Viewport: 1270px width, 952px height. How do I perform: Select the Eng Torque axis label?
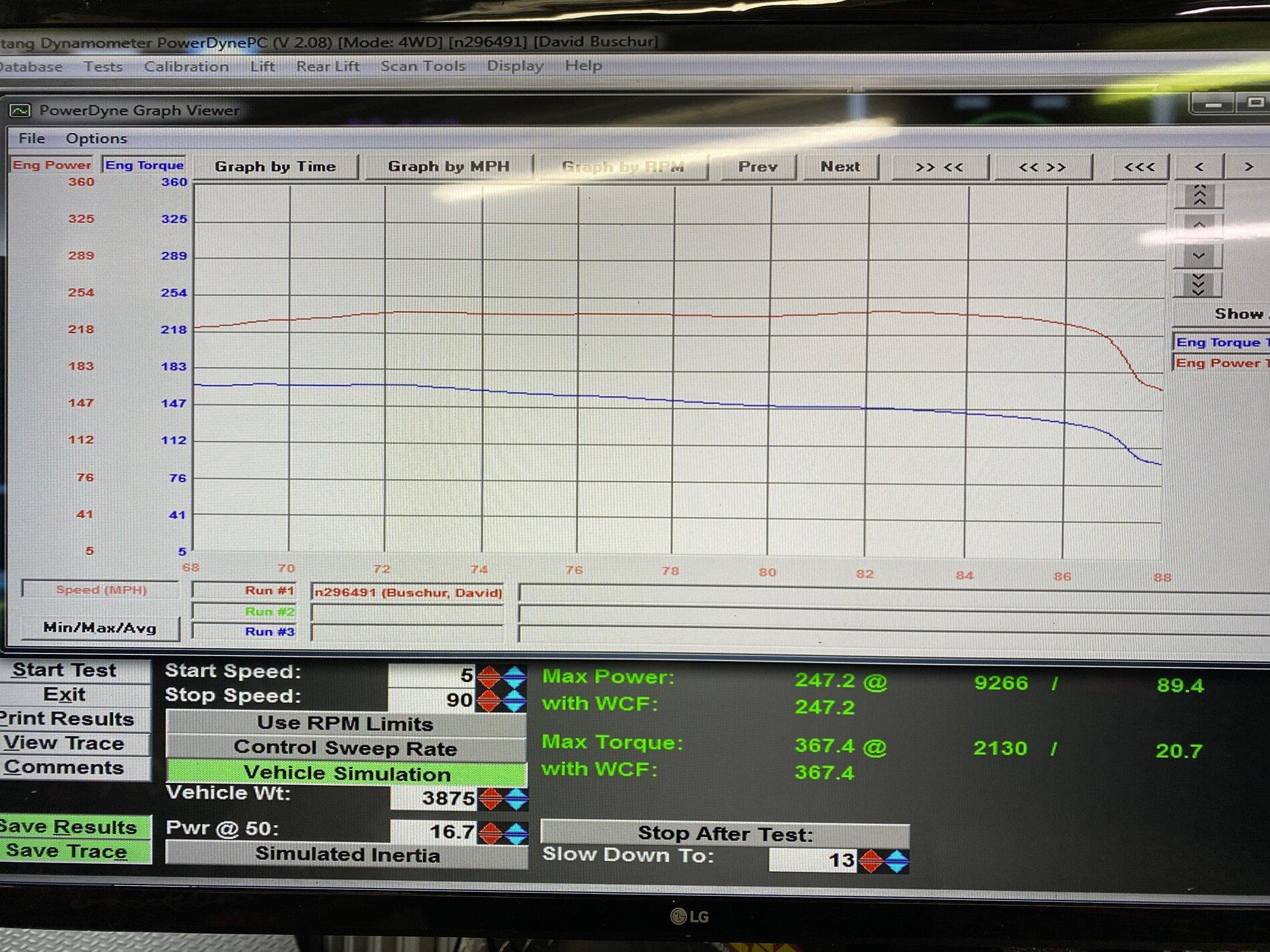click(x=144, y=164)
